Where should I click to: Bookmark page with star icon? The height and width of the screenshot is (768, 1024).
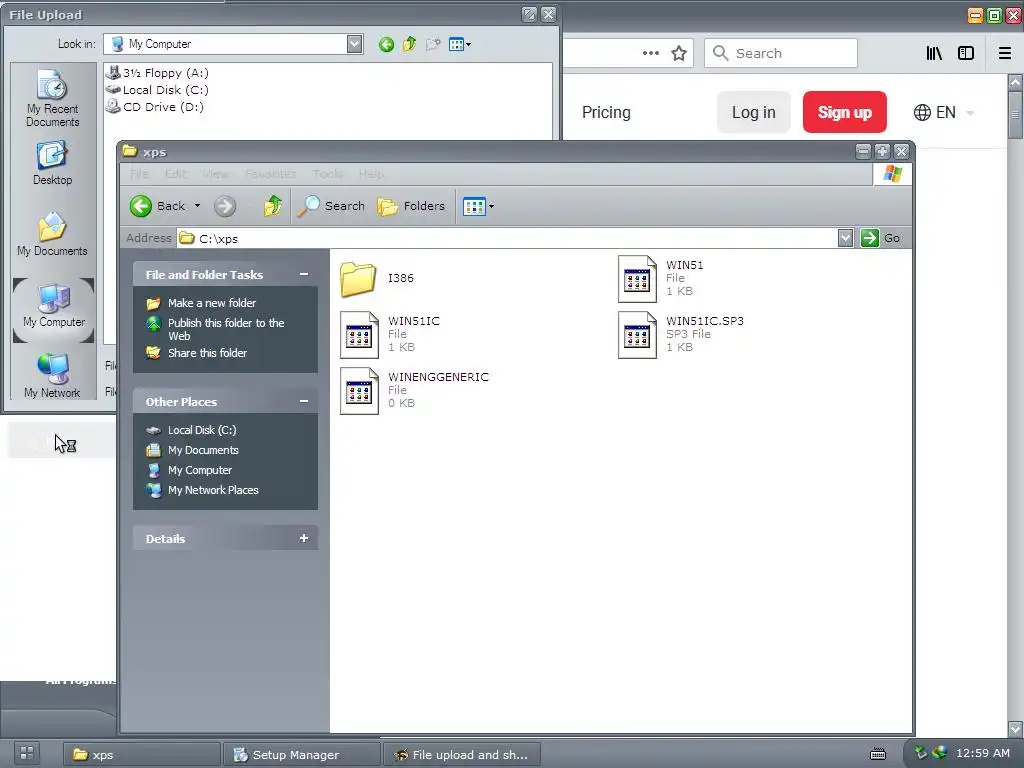679,54
